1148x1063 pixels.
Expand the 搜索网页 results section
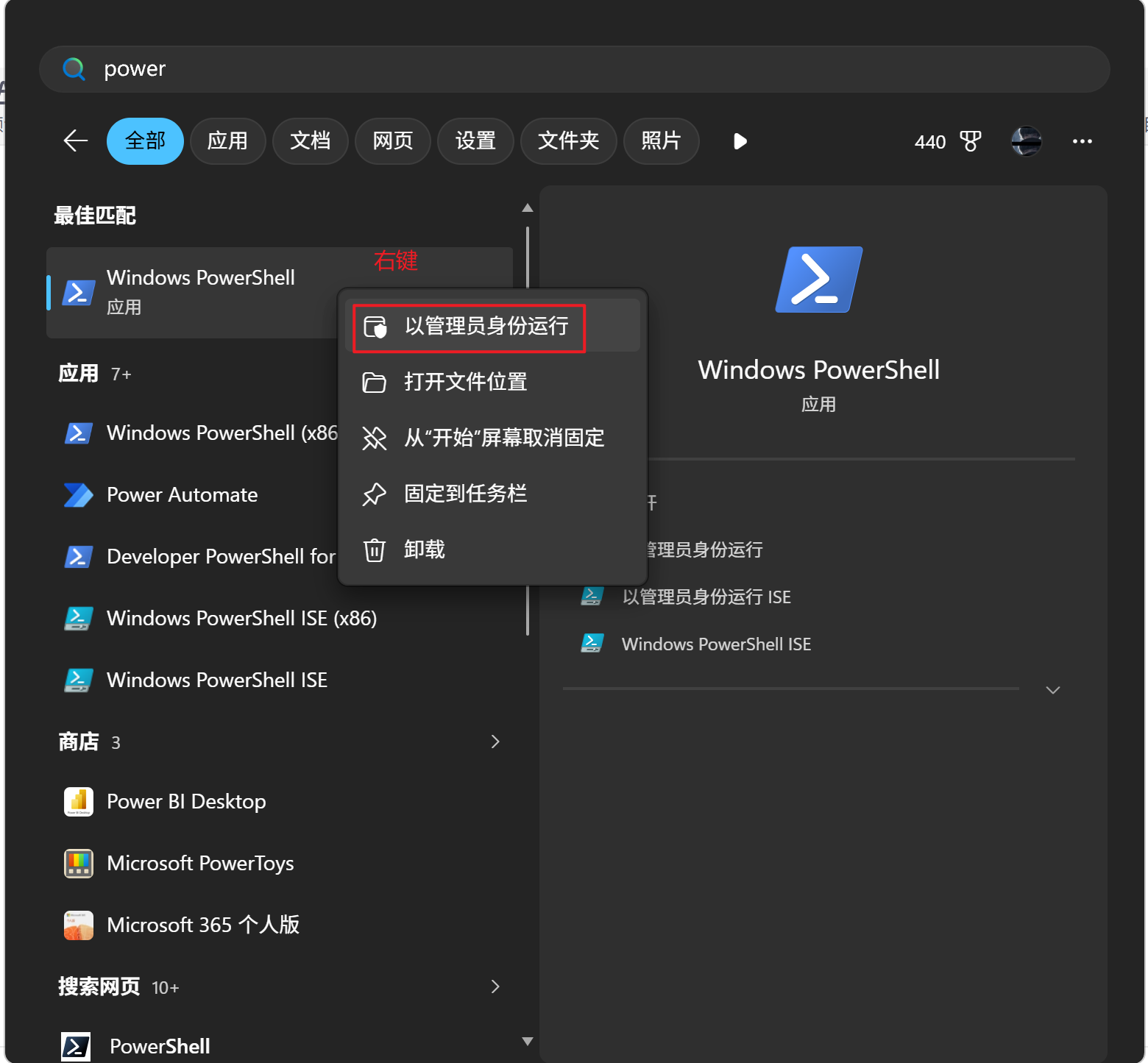point(495,986)
